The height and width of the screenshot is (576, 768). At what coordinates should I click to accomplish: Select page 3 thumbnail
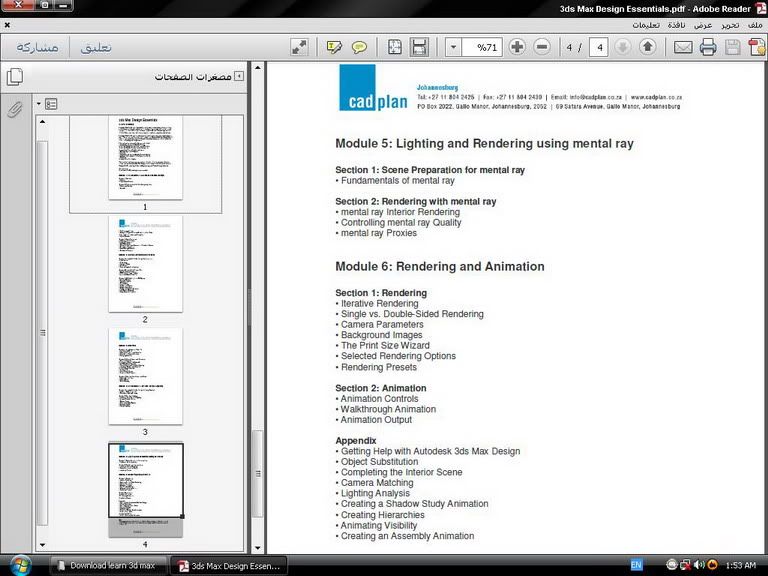point(145,376)
